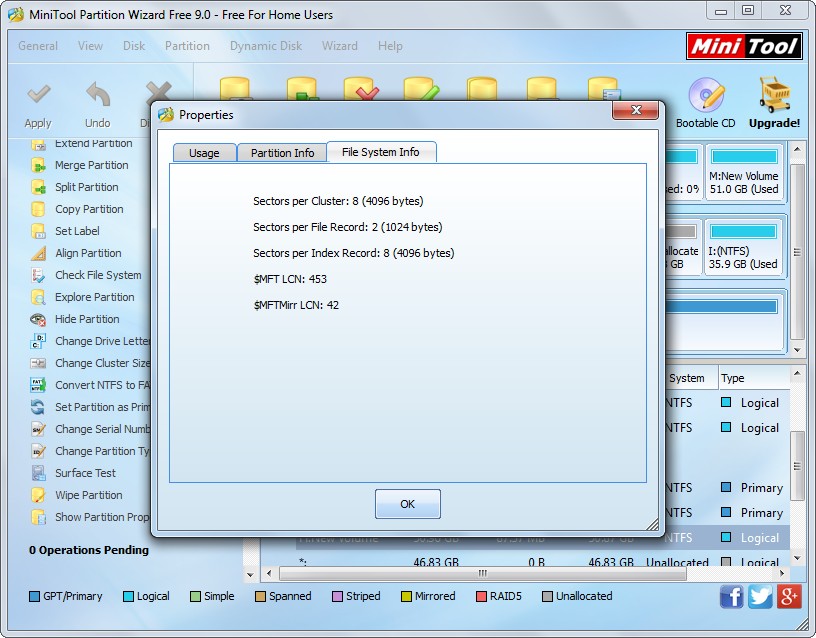
Task: Click the Undo arrow icon
Action: [98, 95]
